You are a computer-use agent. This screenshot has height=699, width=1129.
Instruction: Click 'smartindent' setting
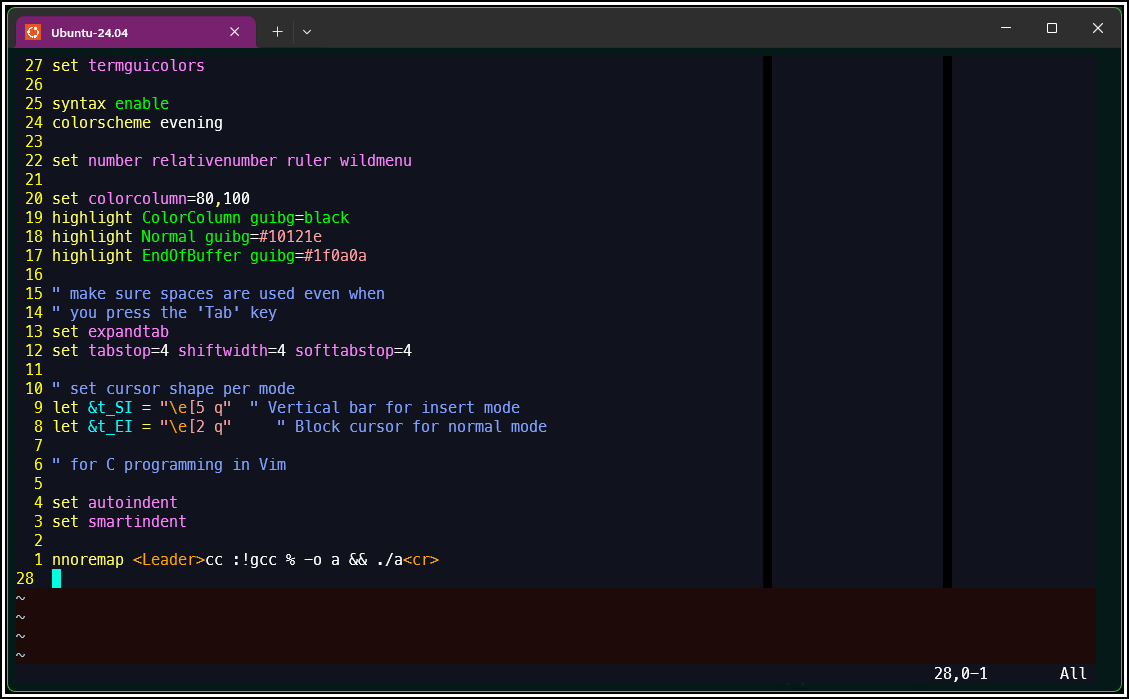click(138, 522)
